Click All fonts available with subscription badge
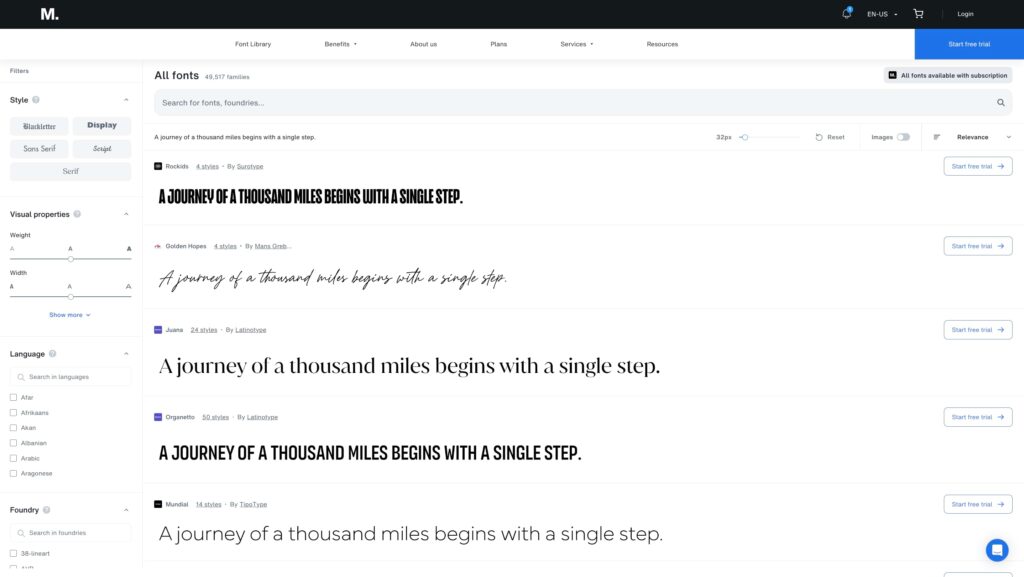1024x577 pixels. 948,75
